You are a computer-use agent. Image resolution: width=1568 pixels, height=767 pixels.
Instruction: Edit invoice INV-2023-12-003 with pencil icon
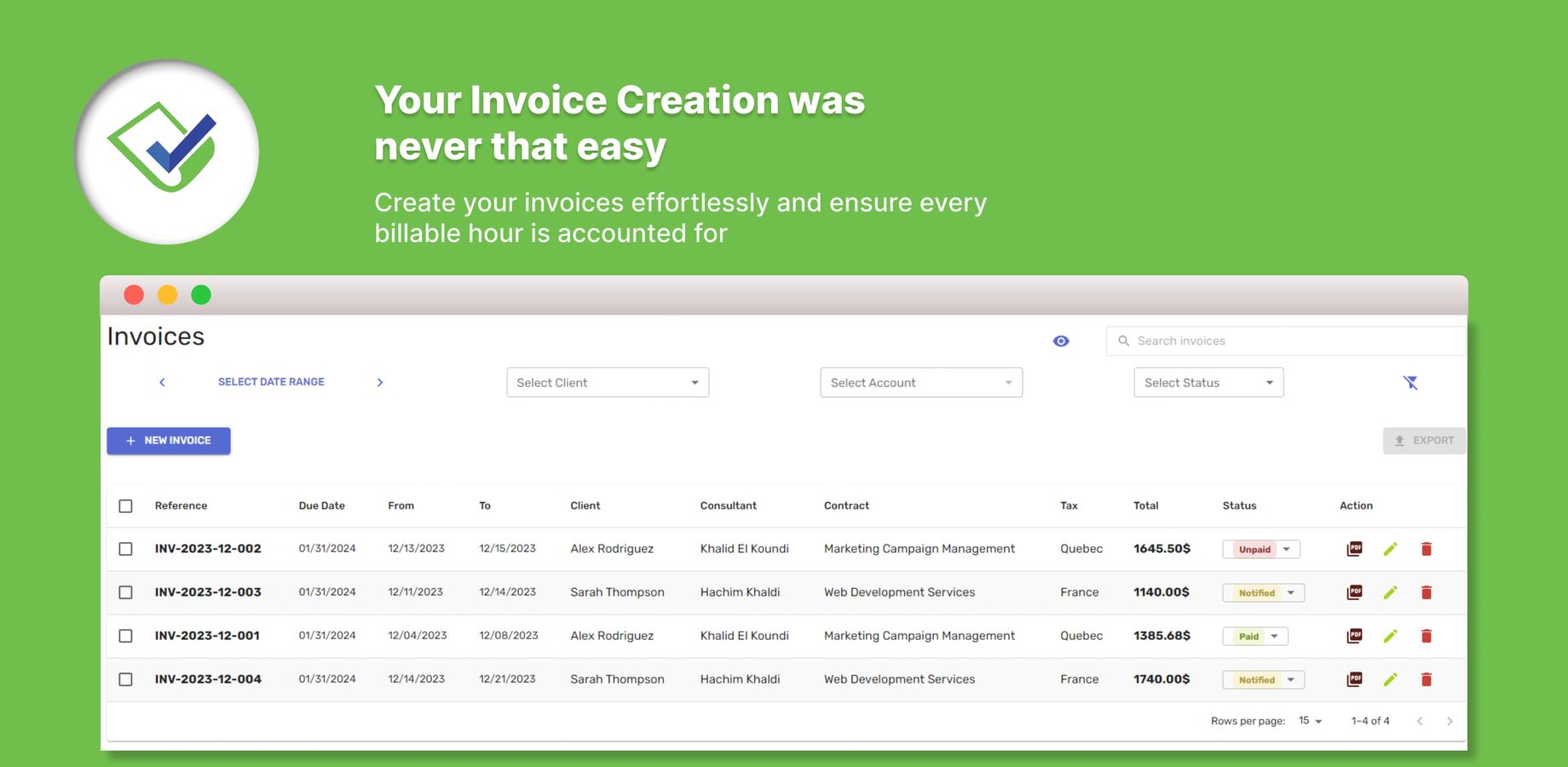[x=1390, y=592]
